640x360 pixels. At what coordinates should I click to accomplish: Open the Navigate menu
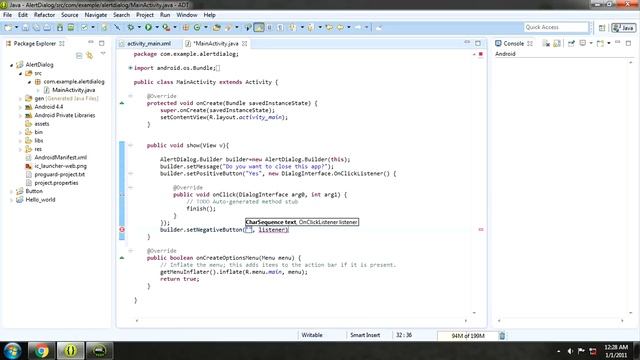click(96, 15)
